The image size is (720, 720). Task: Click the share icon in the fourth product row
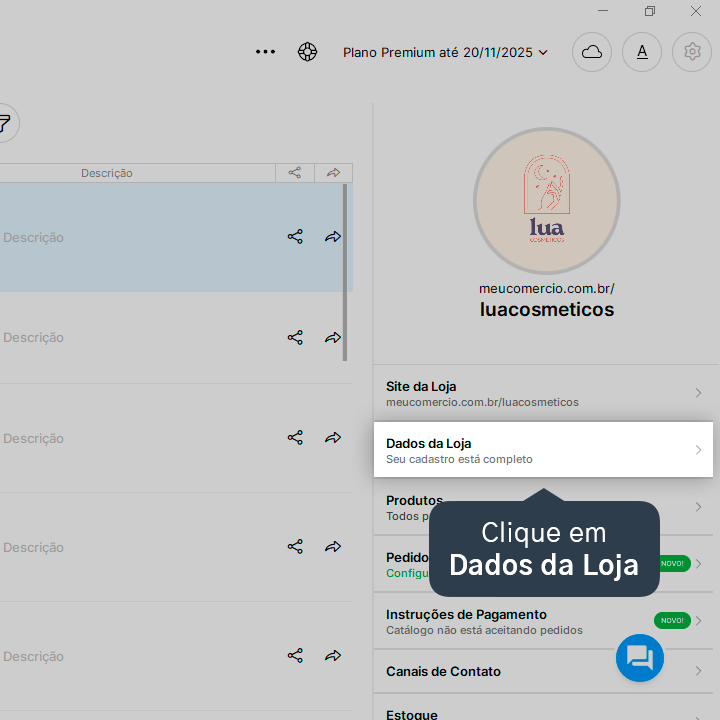(295, 546)
